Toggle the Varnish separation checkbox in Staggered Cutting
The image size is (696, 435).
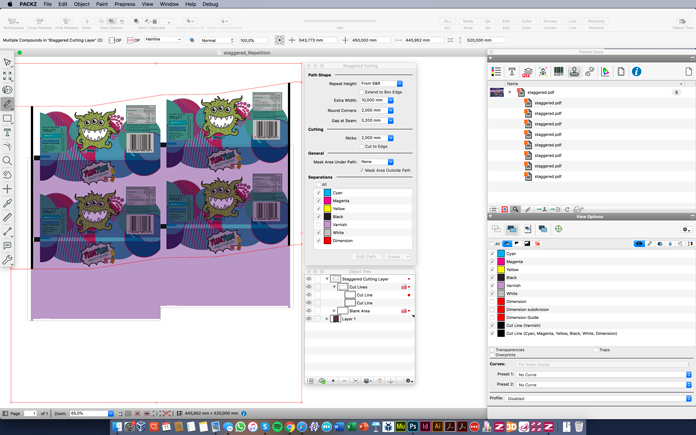tap(318, 225)
